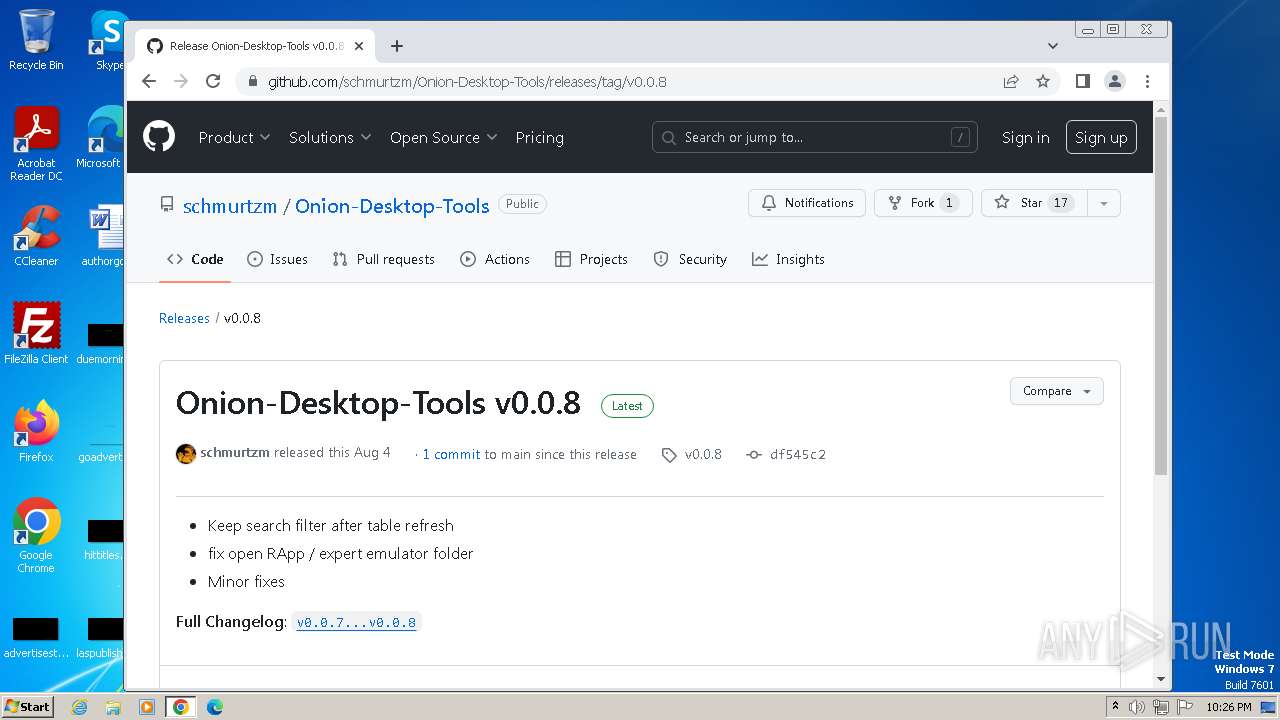The height and width of the screenshot is (720, 1280).
Task: Click the Notifications button
Action: (807, 203)
